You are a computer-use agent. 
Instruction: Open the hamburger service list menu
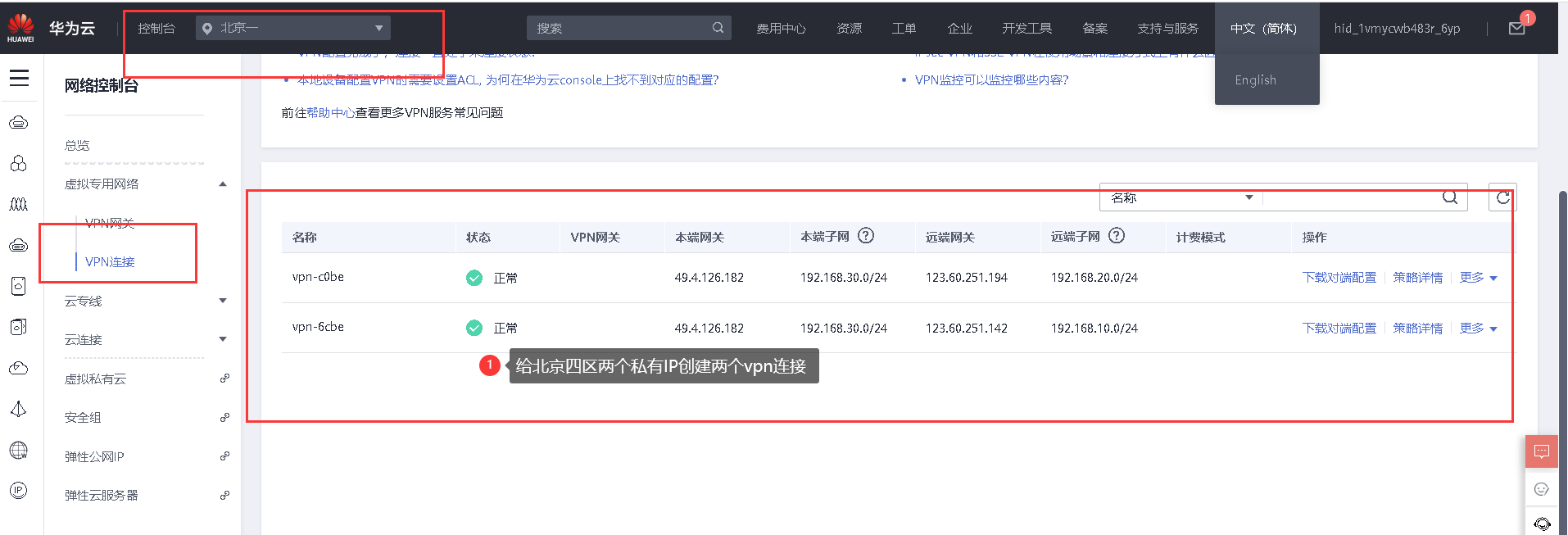click(19, 78)
